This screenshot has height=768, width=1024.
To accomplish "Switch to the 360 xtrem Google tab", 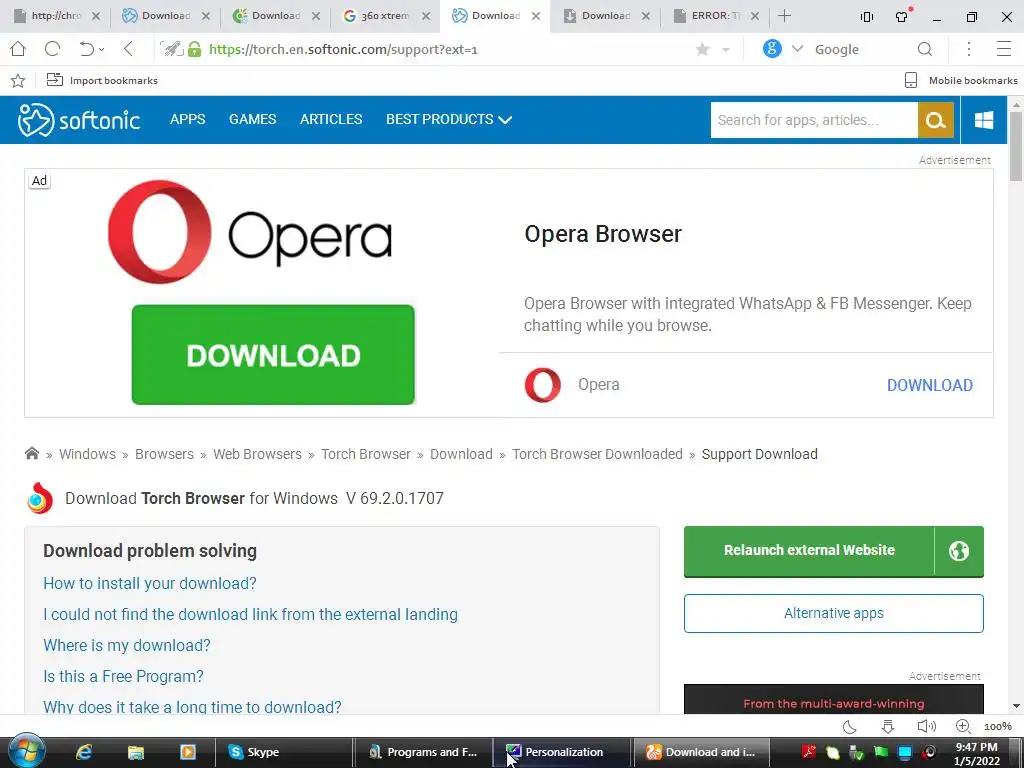I will click(385, 16).
